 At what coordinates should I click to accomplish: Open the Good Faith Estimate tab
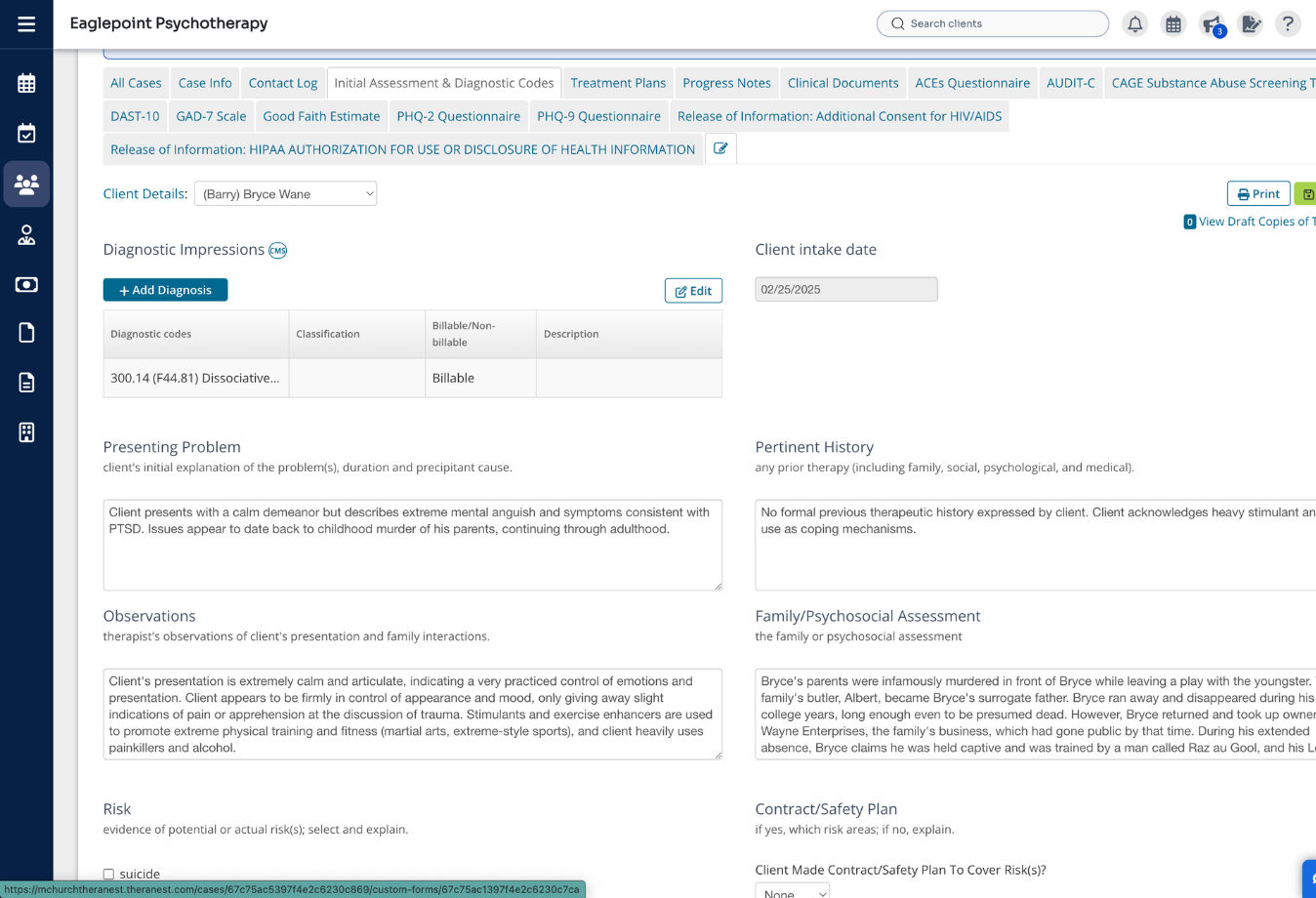321,116
